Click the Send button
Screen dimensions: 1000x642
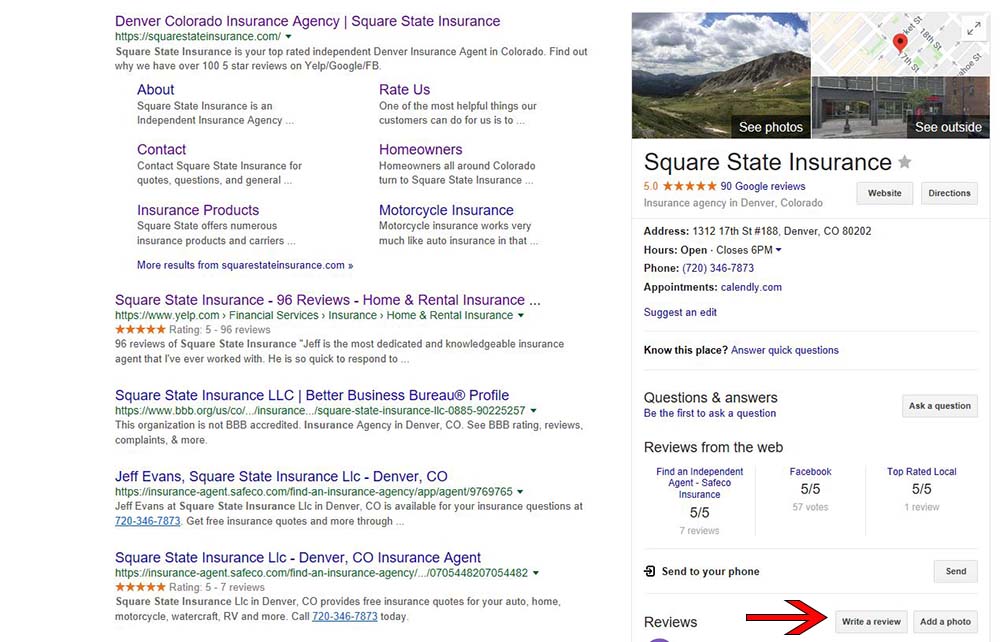[955, 571]
